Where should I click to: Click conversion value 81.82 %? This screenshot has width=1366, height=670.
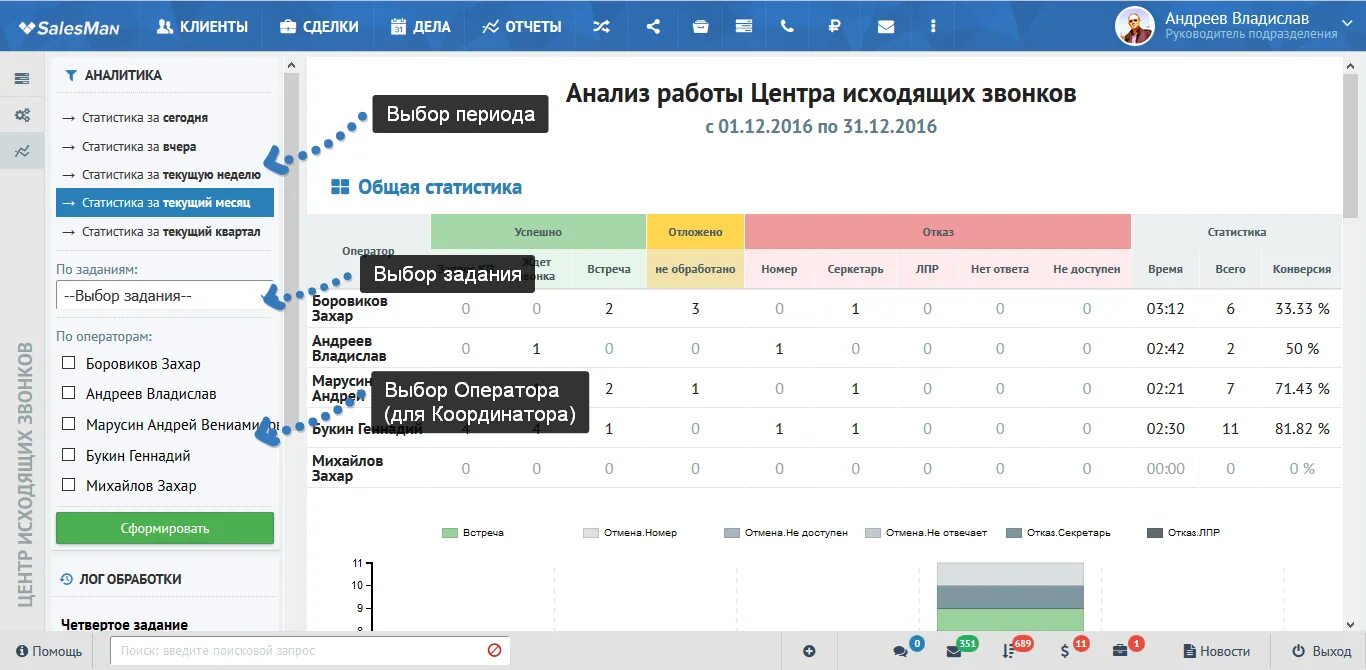click(x=1302, y=428)
